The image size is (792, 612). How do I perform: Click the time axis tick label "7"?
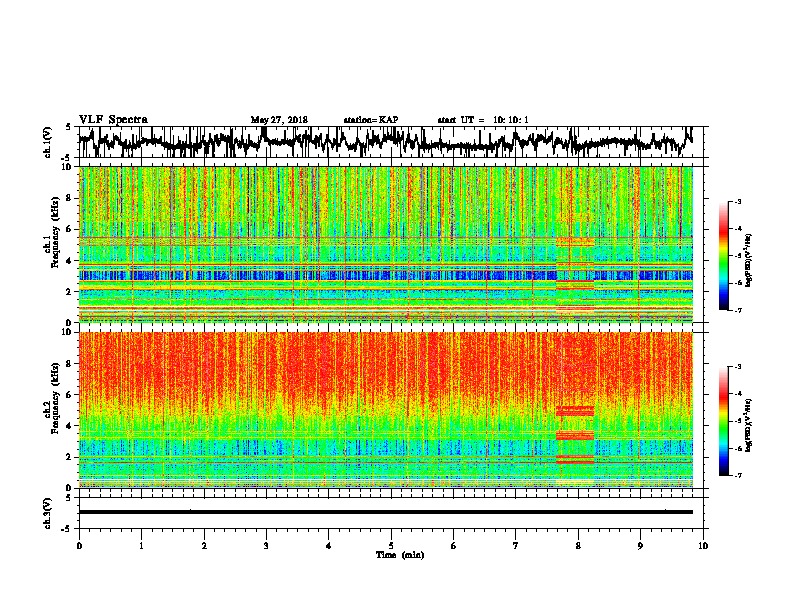coord(516,546)
